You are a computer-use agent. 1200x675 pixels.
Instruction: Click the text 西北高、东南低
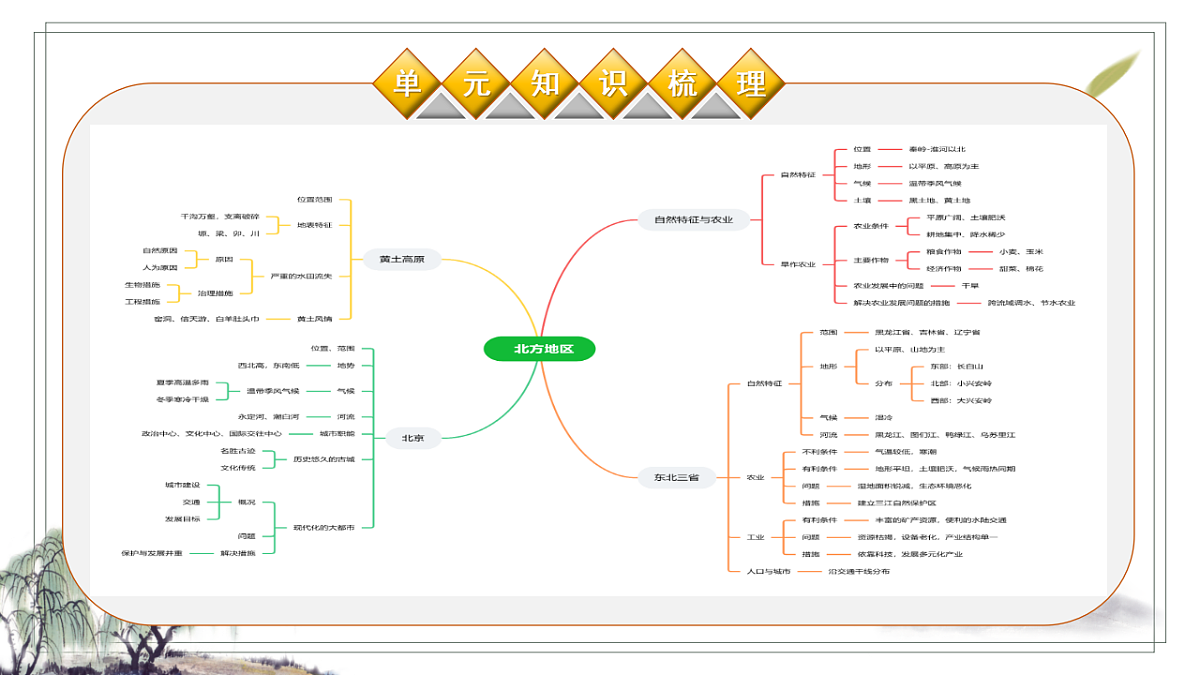point(268,365)
